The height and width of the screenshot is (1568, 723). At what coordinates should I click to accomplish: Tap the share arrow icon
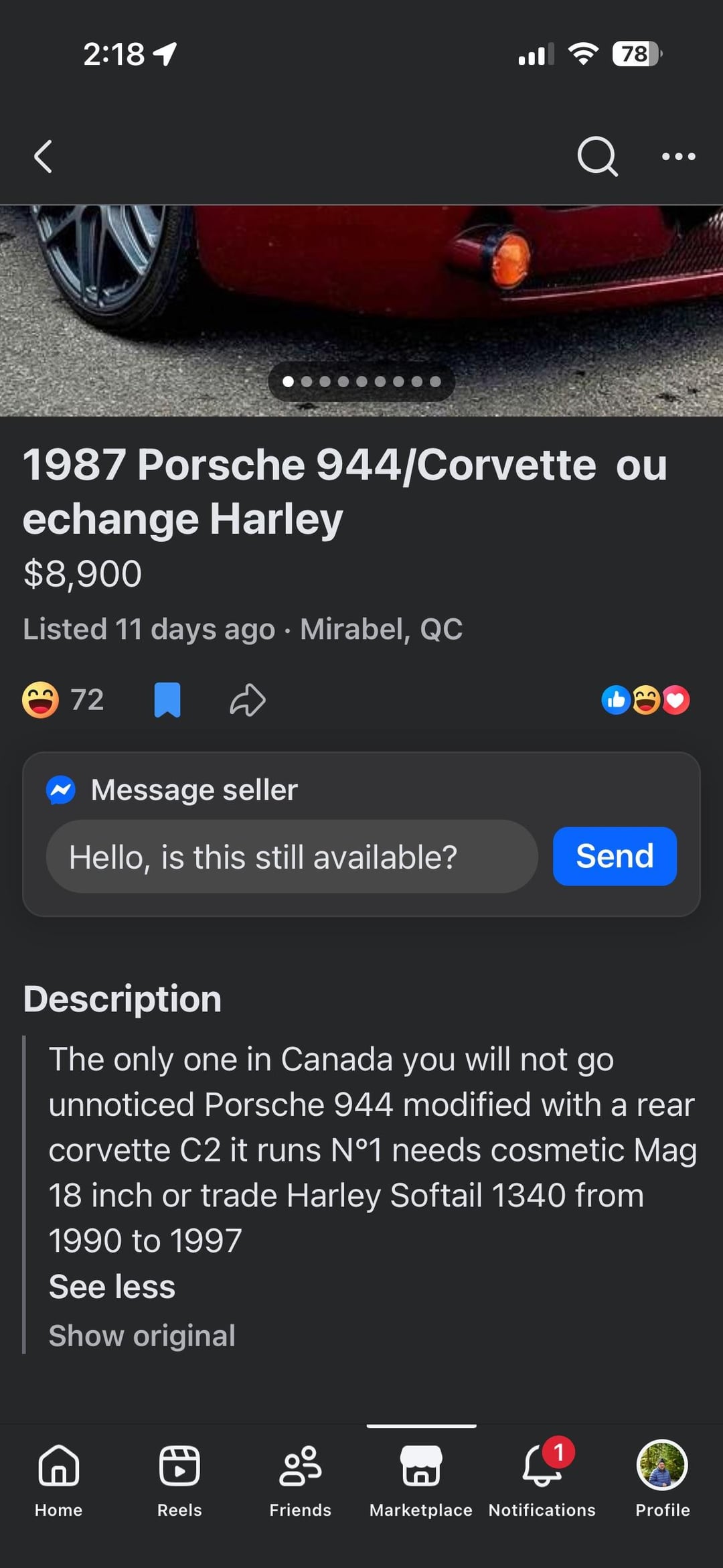pos(248,700)
